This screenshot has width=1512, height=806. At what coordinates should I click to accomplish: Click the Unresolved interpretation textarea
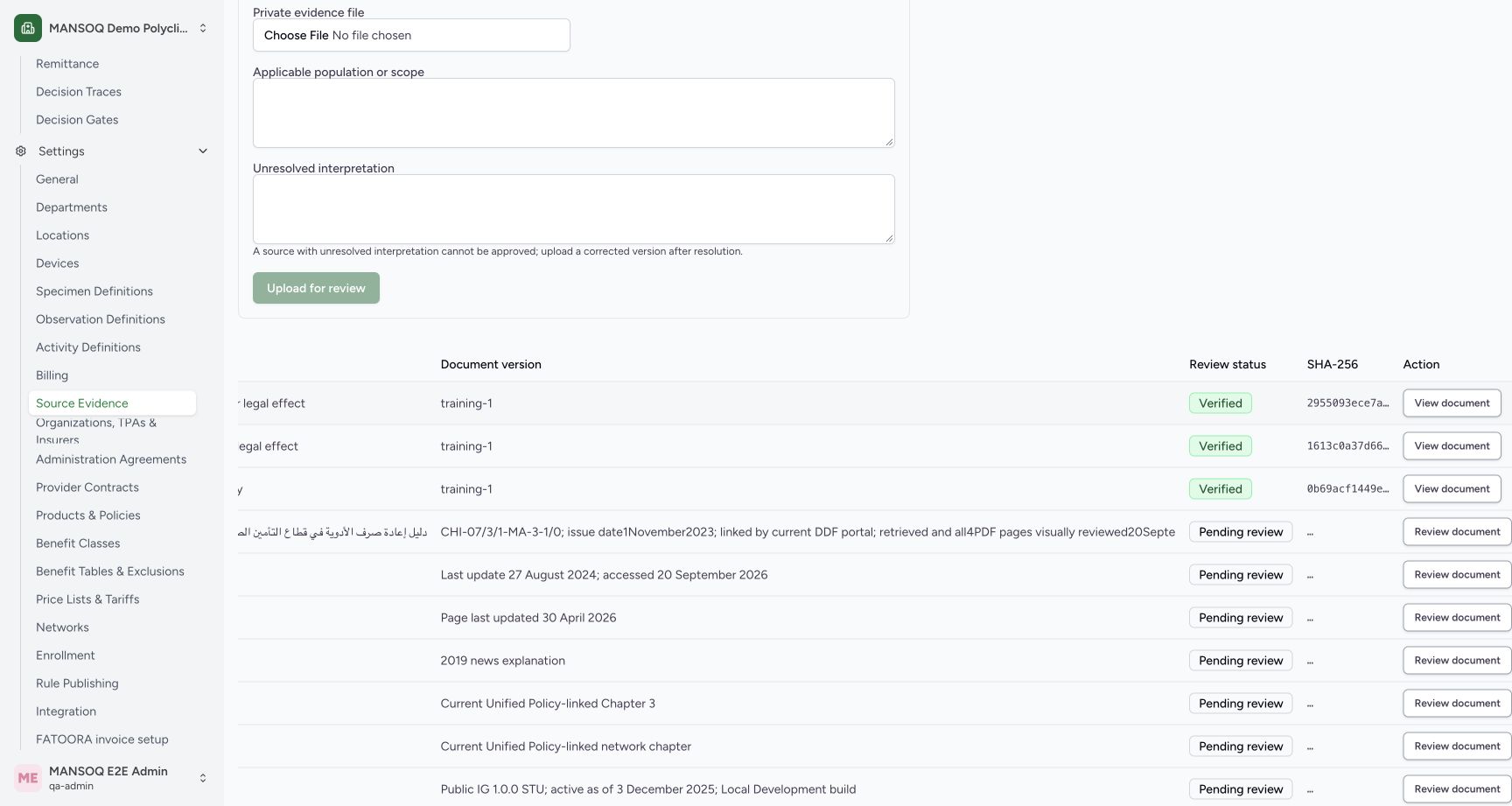[x=573, y=209]
